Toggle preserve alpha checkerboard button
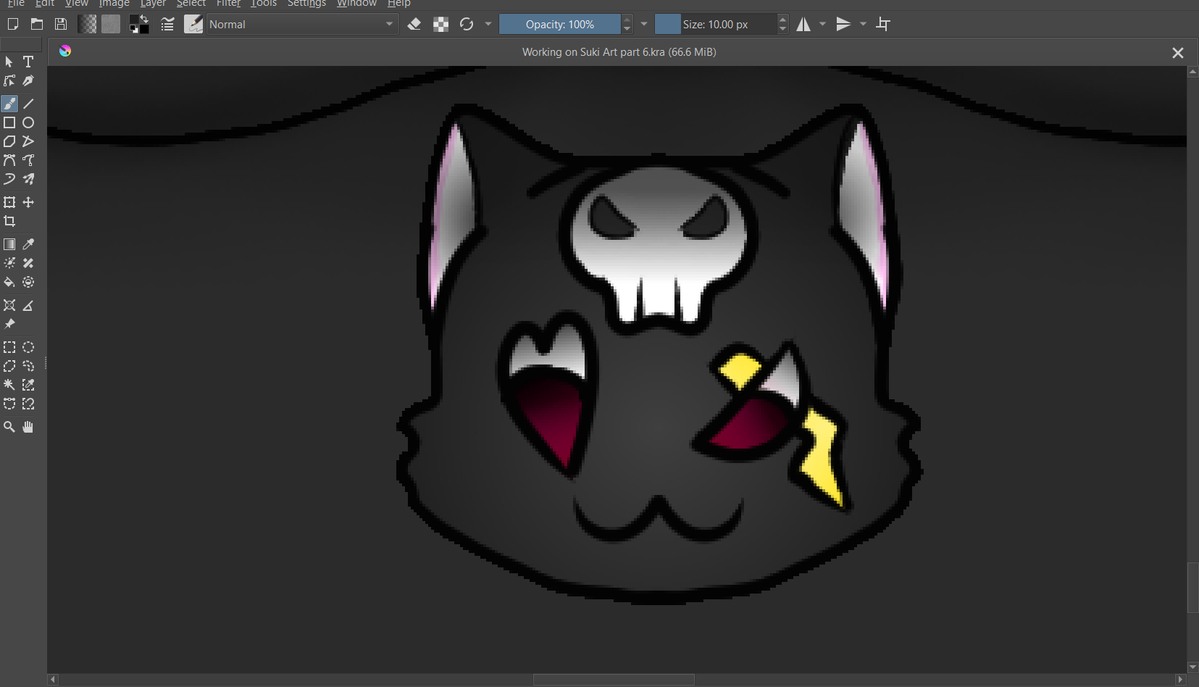The height and width of the screenshot is (687, 1199). (x=441, y=24)
